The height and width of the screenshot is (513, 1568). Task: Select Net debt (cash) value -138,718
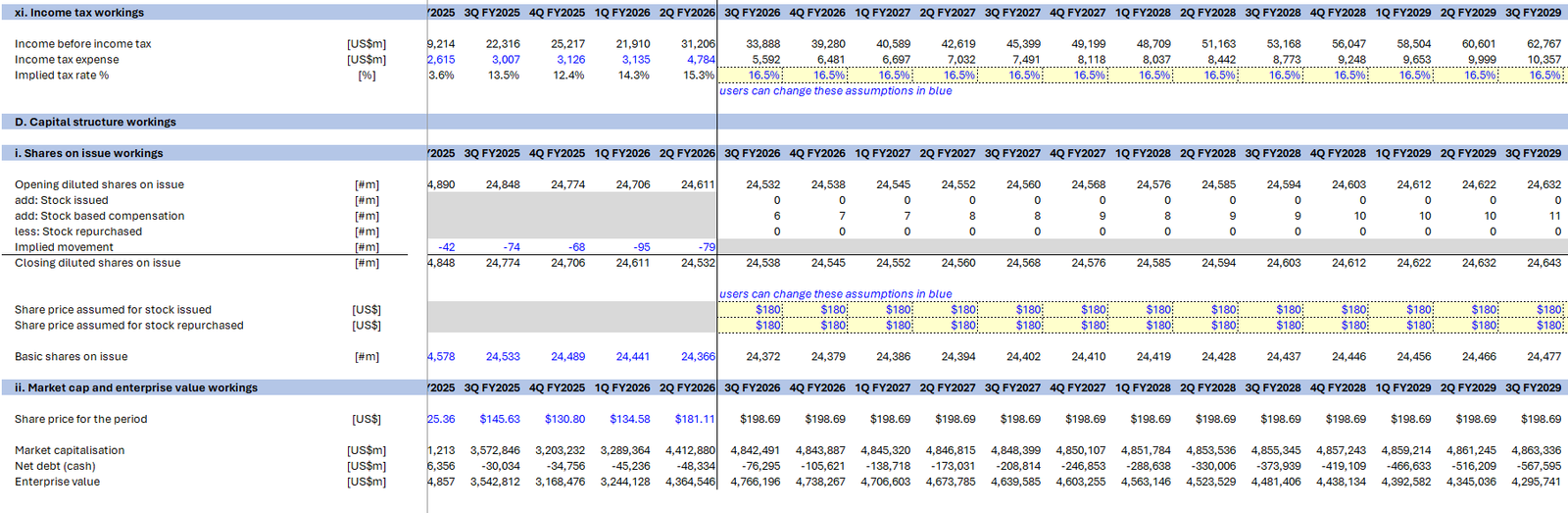point(887,467)
